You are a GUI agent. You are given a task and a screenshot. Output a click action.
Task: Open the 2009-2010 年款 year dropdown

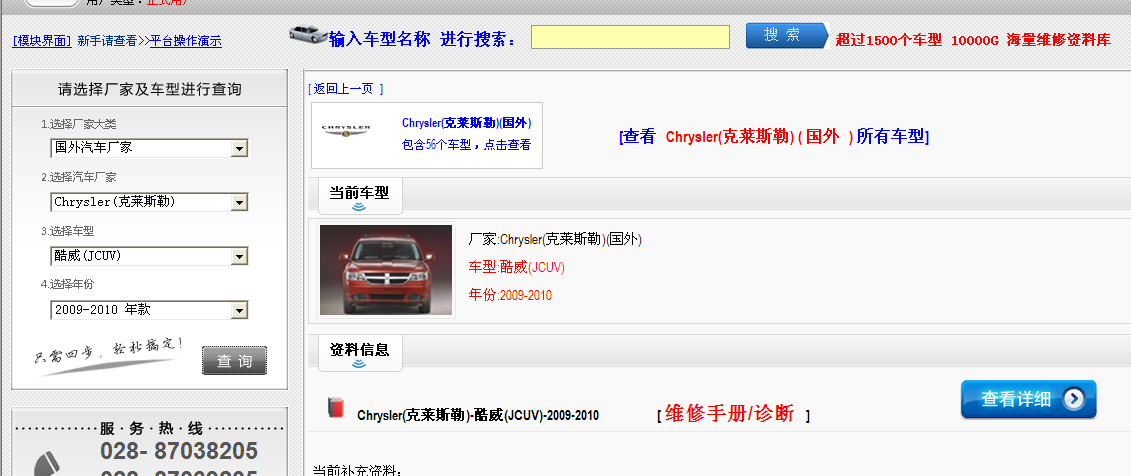tap(149, 310)
